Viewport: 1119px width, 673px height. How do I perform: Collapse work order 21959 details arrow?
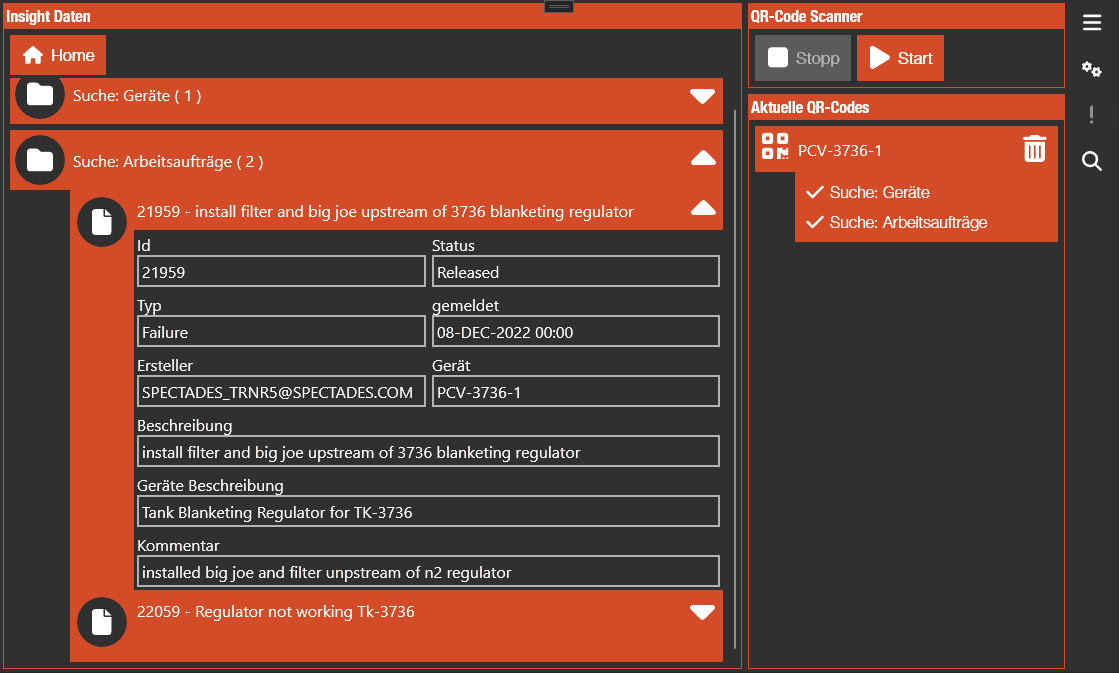(x=703, y=208)
